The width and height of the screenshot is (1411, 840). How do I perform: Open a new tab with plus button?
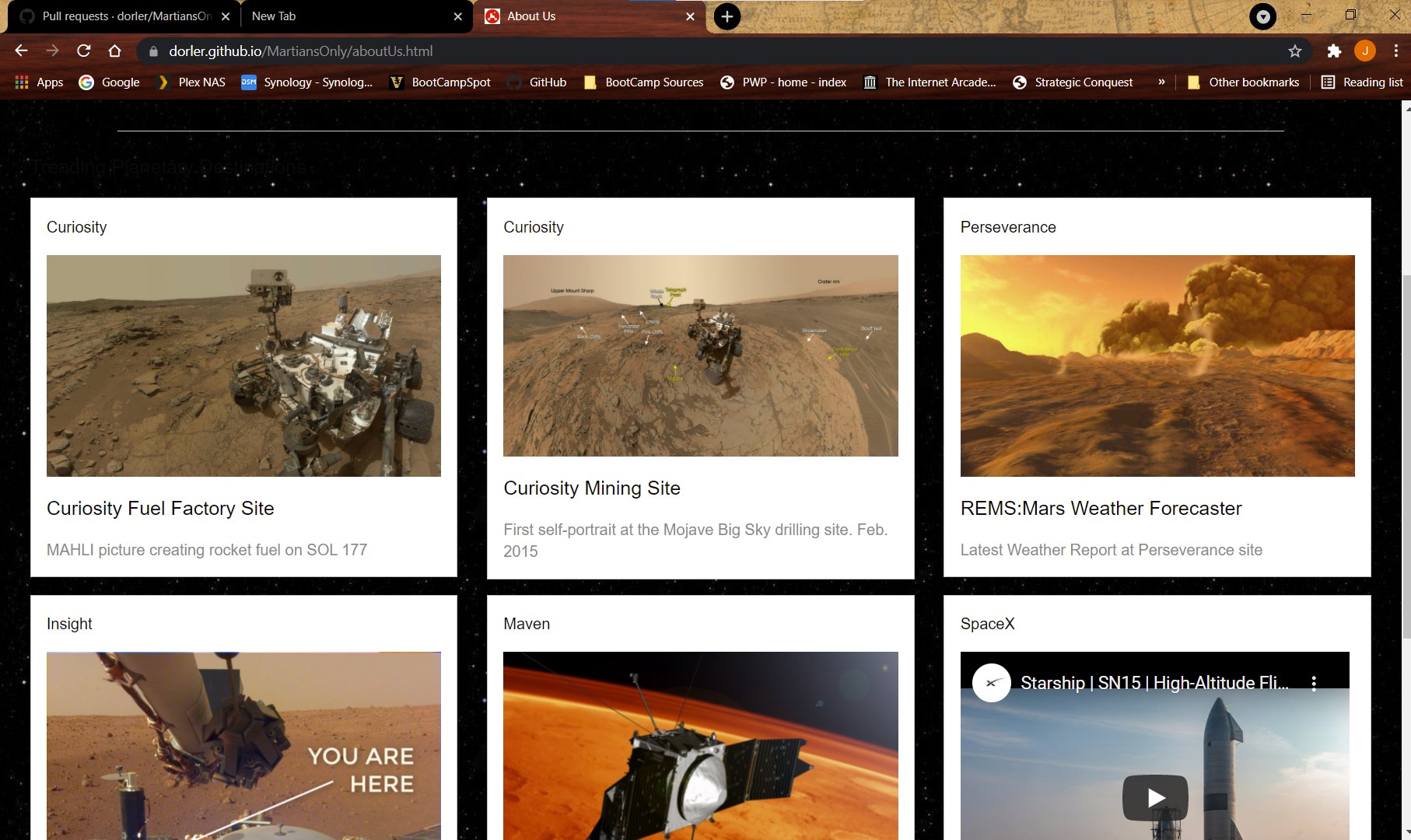[x=727, y=16]
